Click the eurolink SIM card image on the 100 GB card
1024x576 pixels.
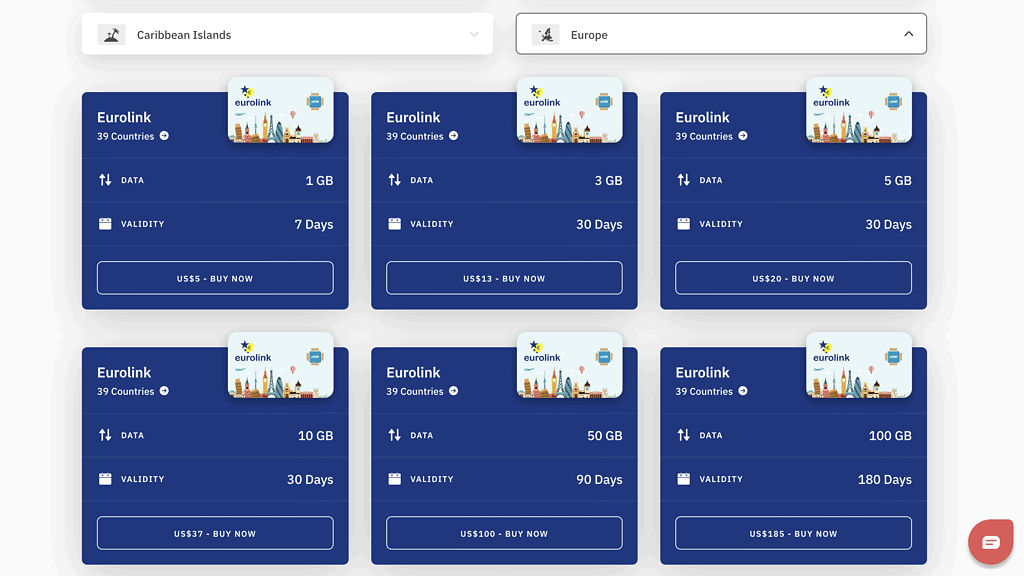(x=859, y=366)
